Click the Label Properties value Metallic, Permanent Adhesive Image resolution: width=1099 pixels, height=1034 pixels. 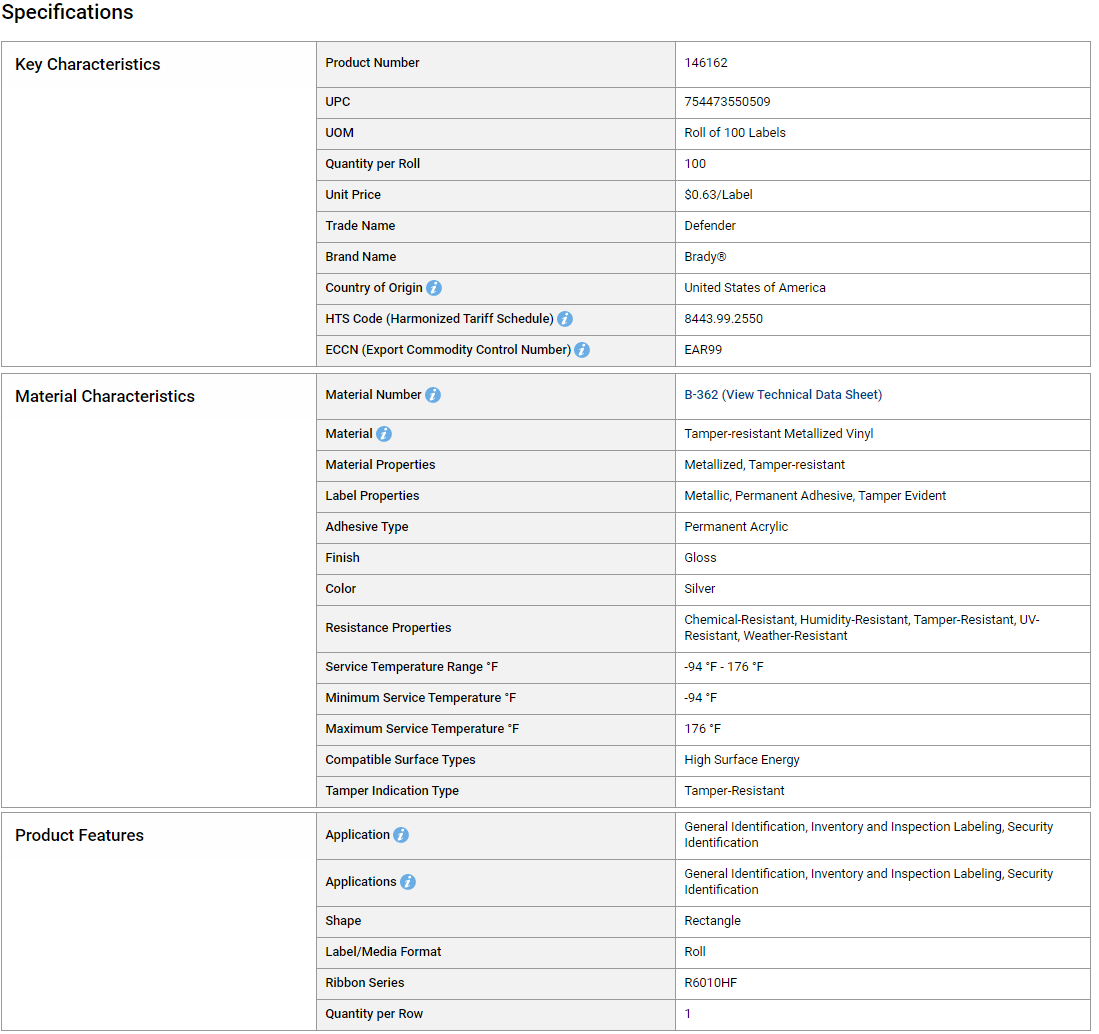[815, 496]
